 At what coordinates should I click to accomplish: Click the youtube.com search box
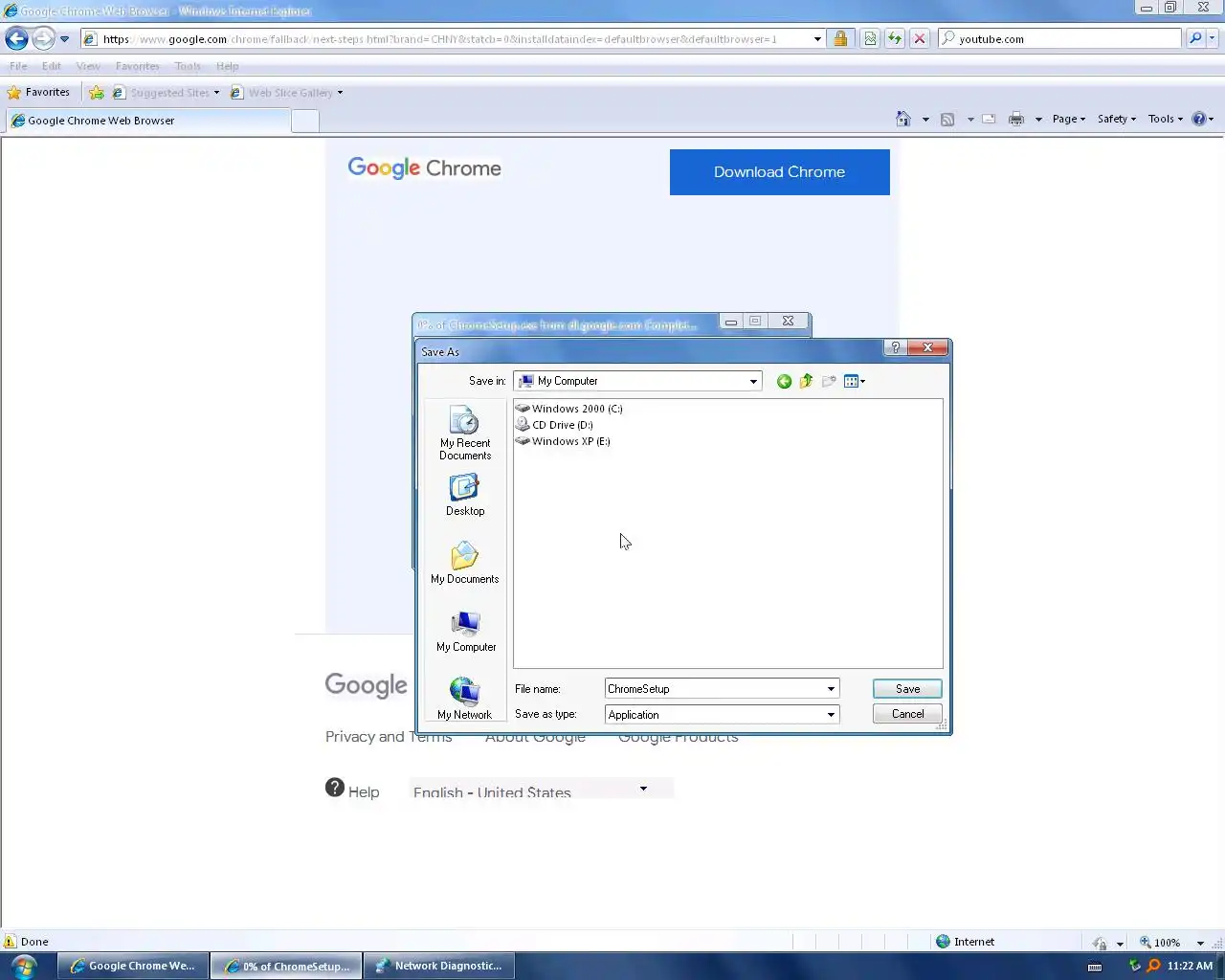click(1059, 39)
